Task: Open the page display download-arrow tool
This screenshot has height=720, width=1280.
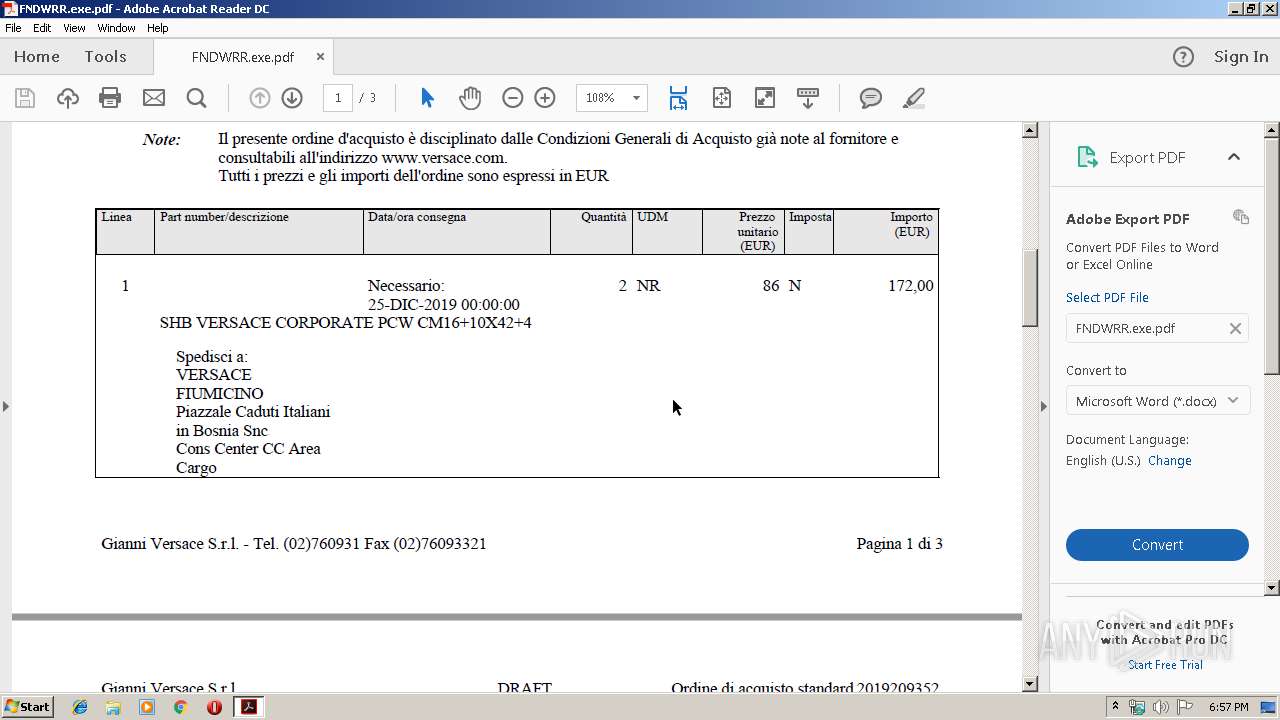Action: click(808, 98)
